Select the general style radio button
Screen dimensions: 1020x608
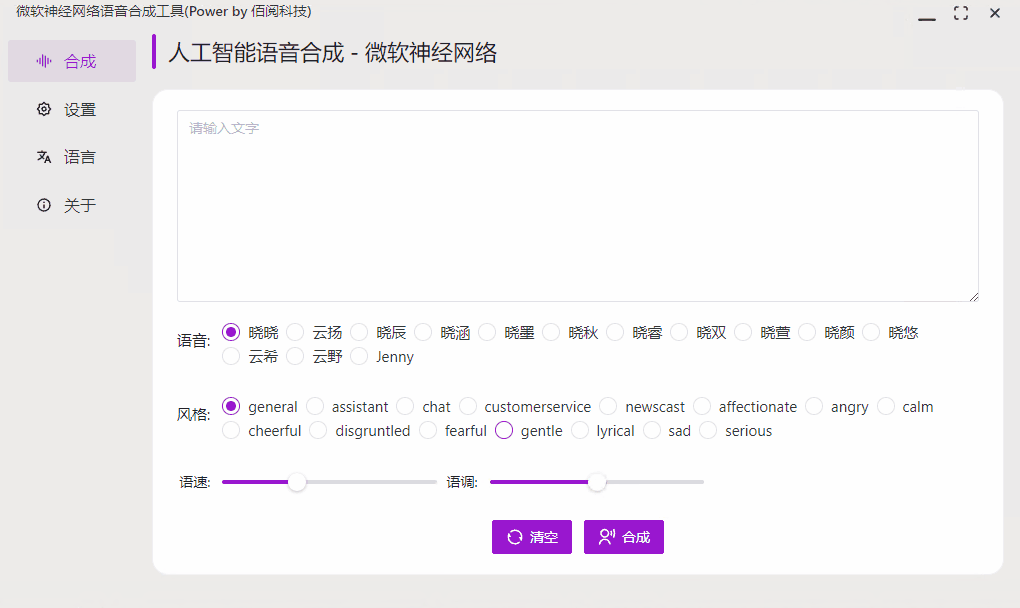[231, 406]
